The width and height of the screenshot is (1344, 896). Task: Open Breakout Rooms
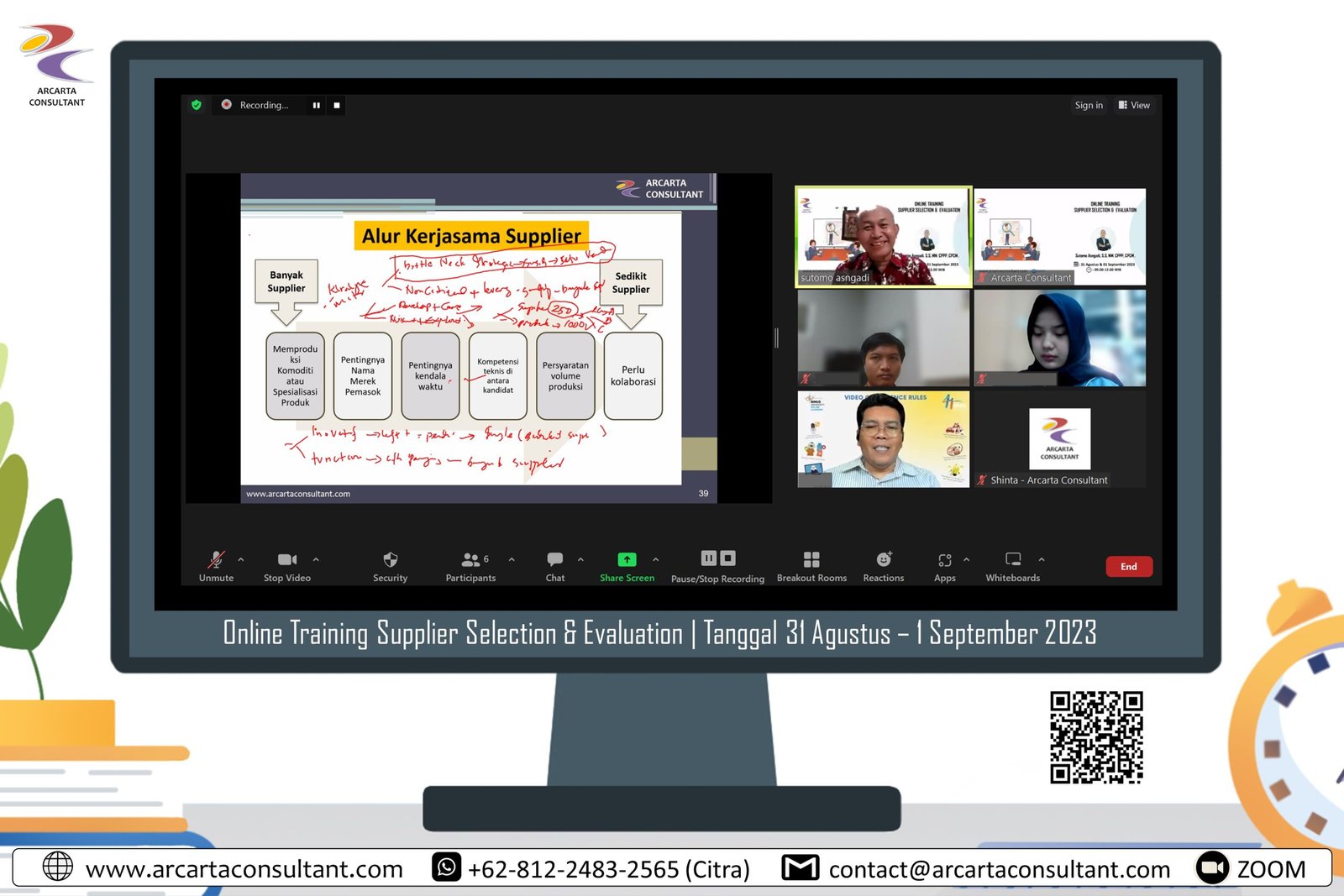tap(811, 560)
